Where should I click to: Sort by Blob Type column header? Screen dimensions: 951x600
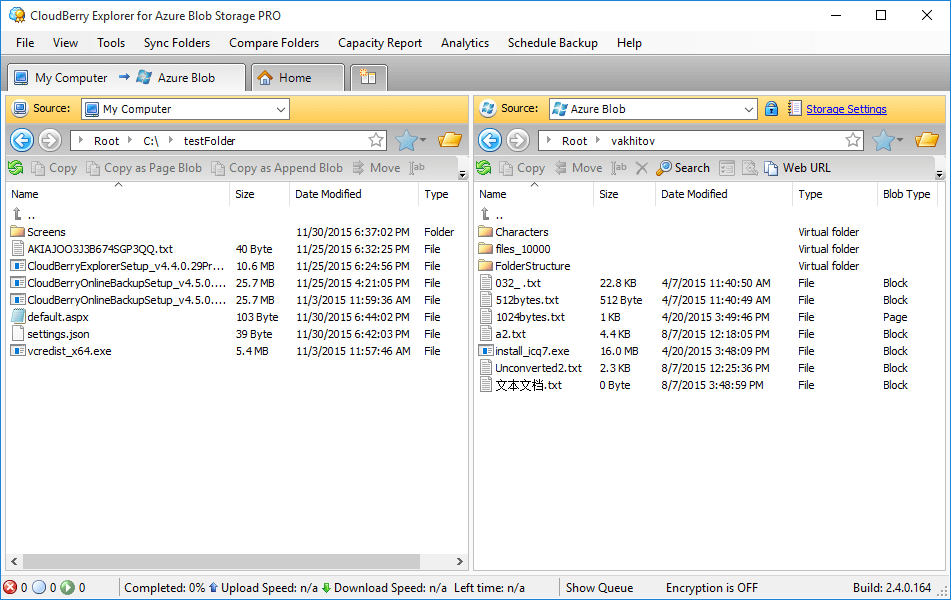pos(907,194)
